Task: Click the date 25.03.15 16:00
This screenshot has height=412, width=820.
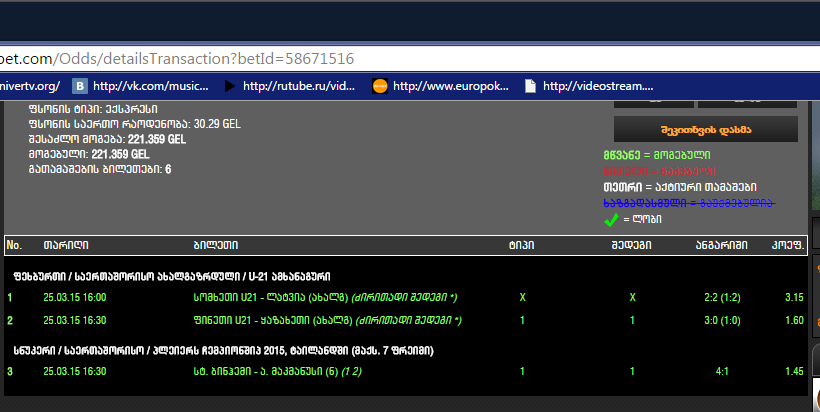Action: coord(75,297)
